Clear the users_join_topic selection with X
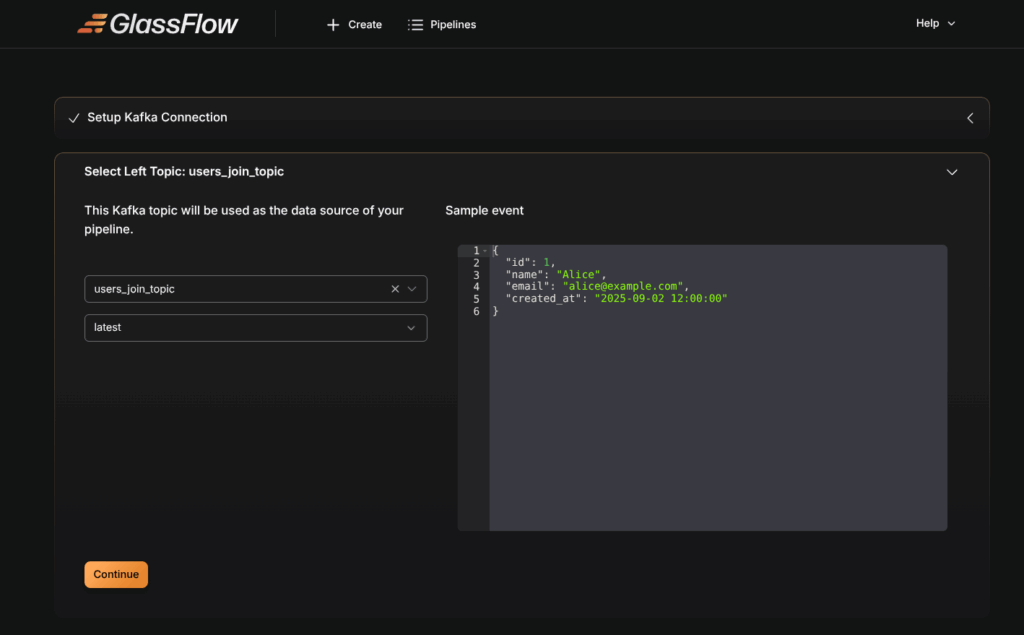This screenshot has width=1024, height=635. pyautogui.click(x=395, y=289)
